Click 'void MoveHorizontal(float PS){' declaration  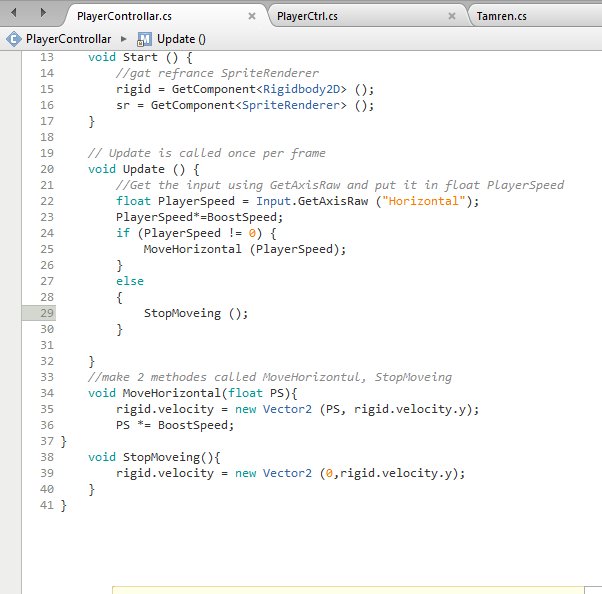coord(193,393)
